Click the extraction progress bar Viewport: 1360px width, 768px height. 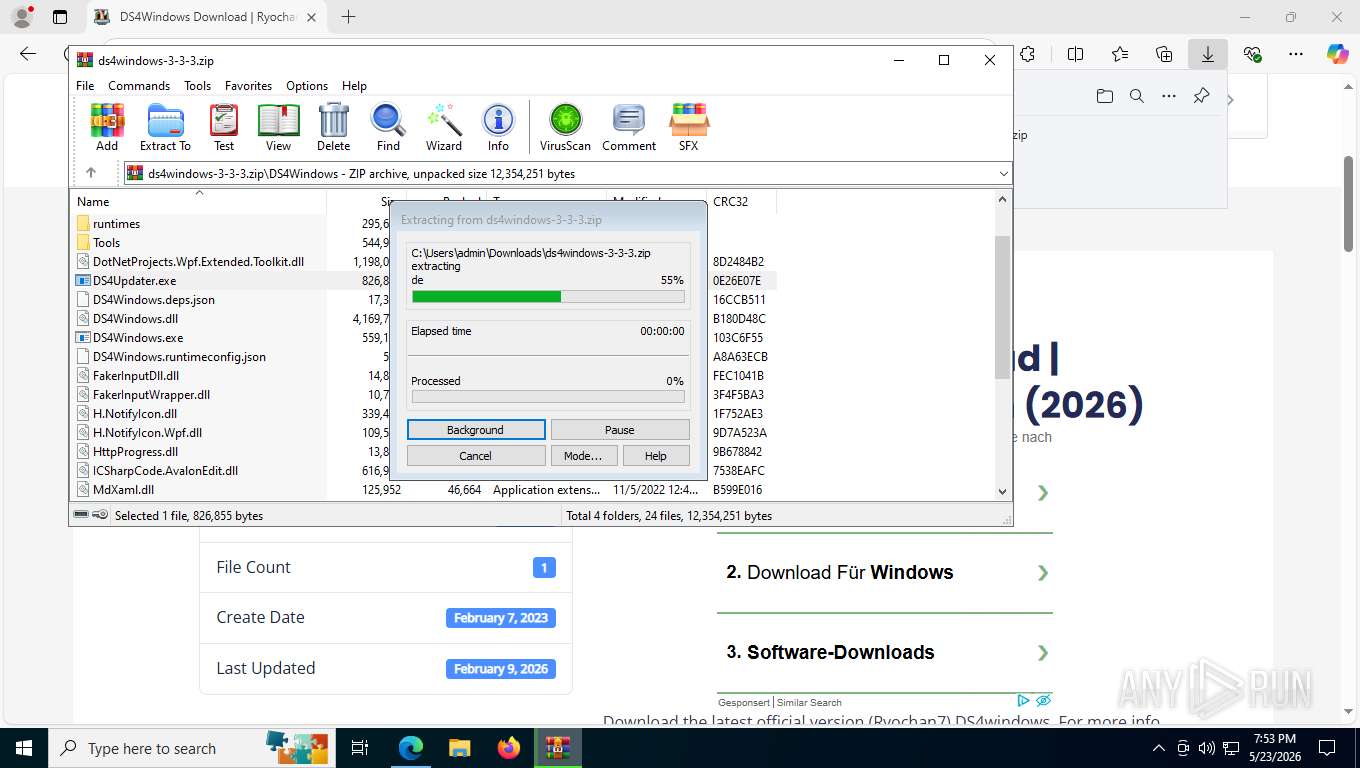[548, 297]
